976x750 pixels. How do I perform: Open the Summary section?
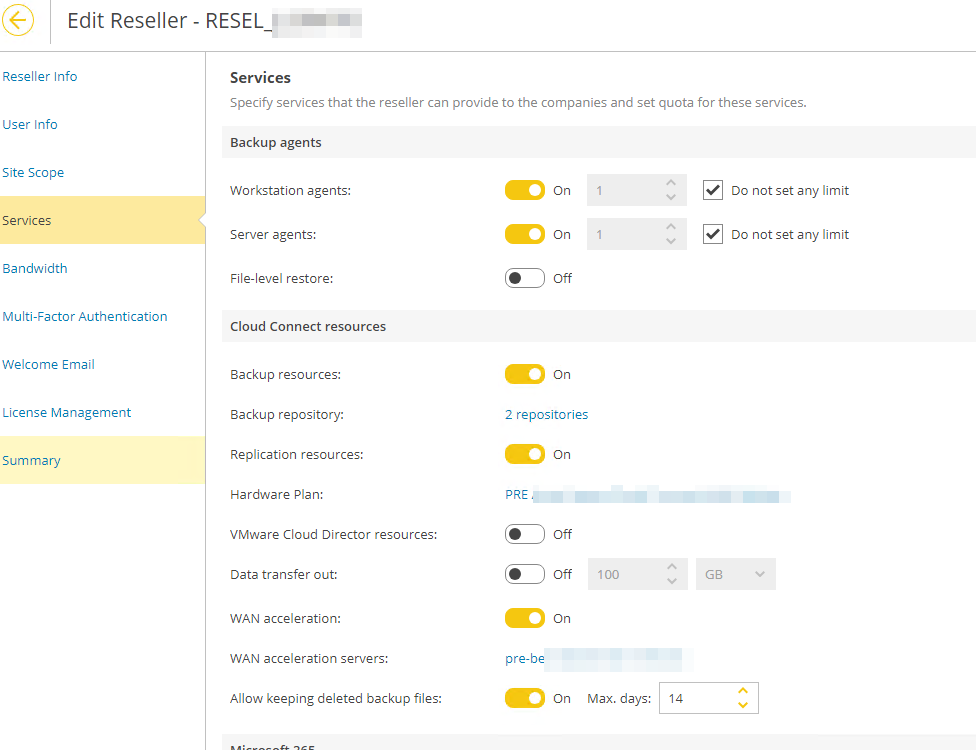(x=32, y=460)
